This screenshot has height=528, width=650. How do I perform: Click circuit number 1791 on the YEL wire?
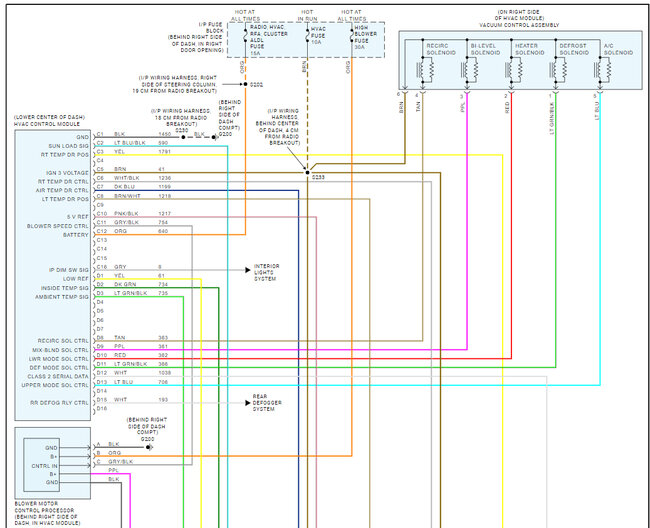click(165, 152)
